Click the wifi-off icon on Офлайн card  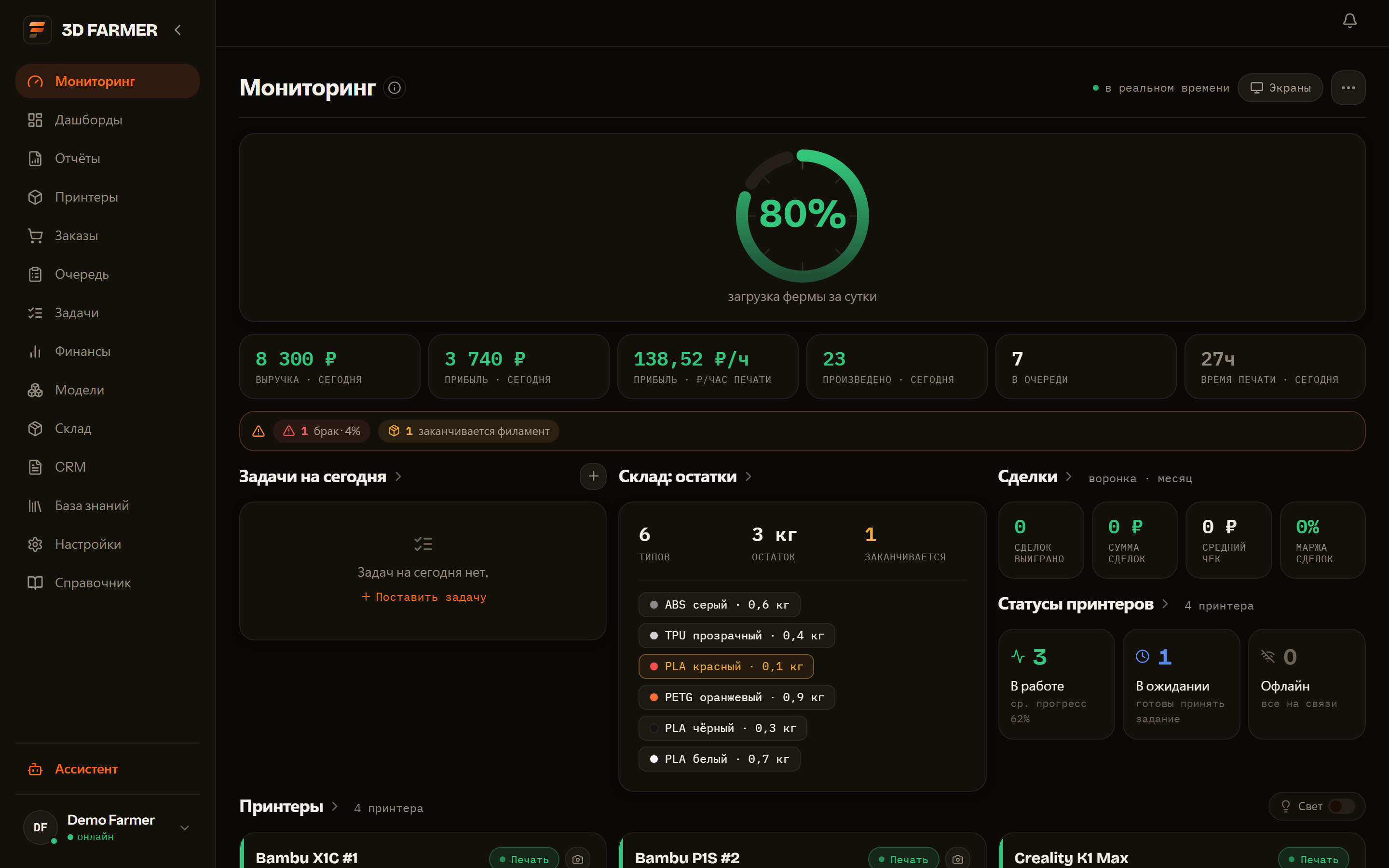pyautogui.click(x=1267, y=656)
